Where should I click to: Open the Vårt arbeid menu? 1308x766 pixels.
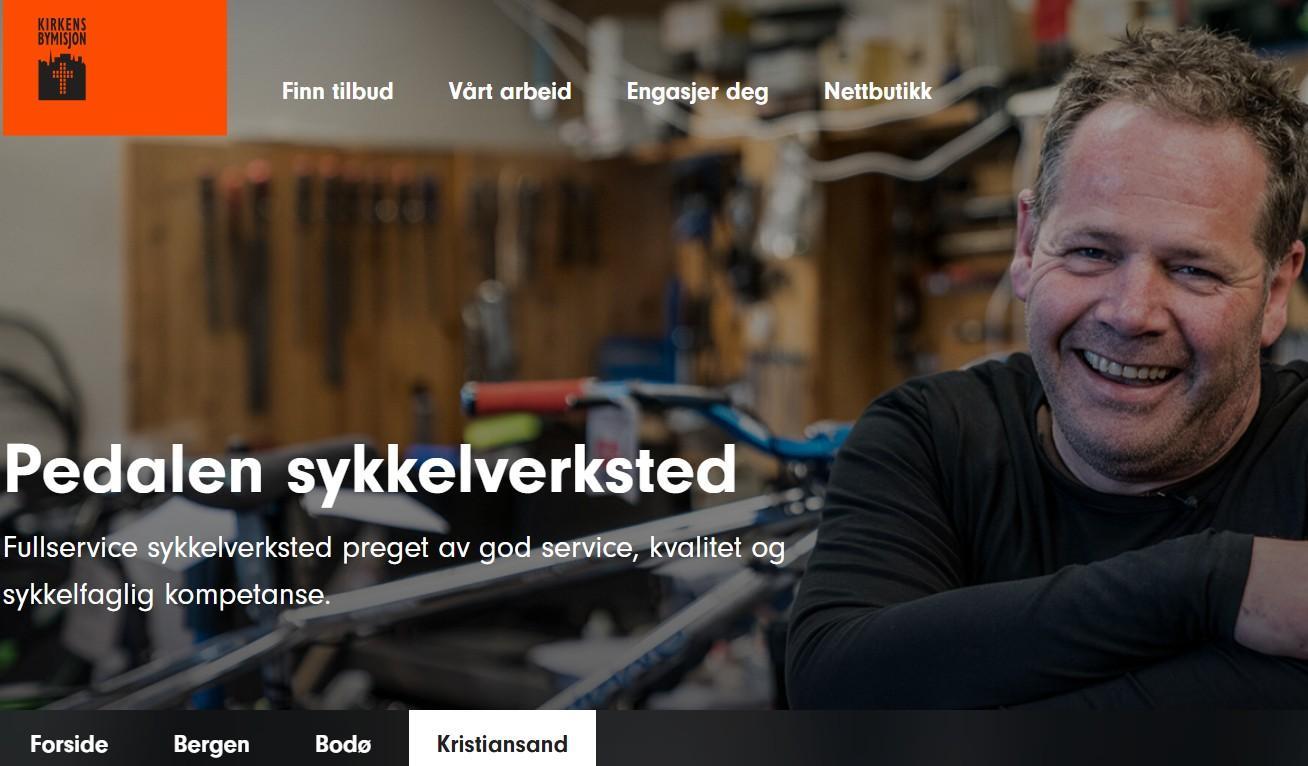pyautogui.click(x=510, y=91)
